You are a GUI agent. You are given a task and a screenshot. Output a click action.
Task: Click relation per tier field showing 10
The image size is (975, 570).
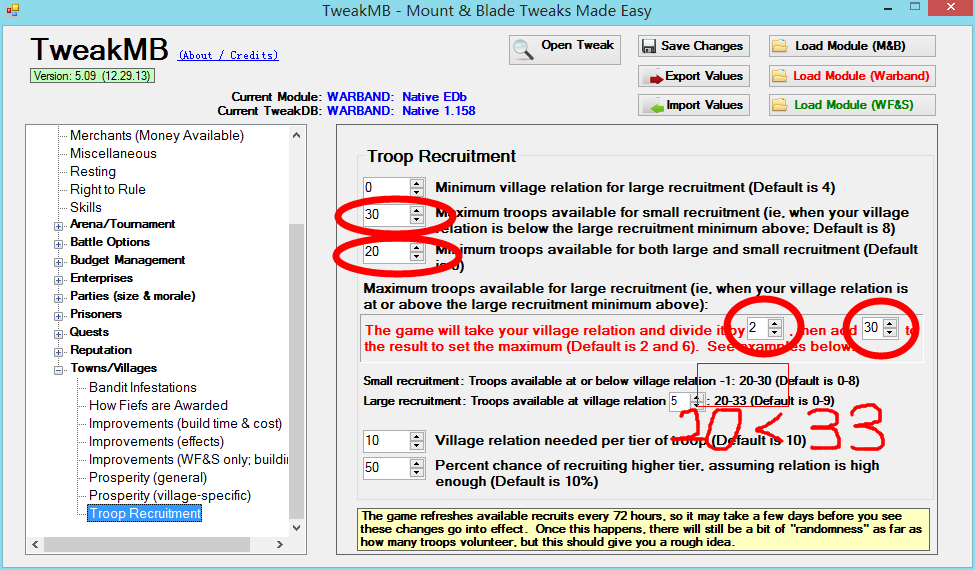click(387, 441)
